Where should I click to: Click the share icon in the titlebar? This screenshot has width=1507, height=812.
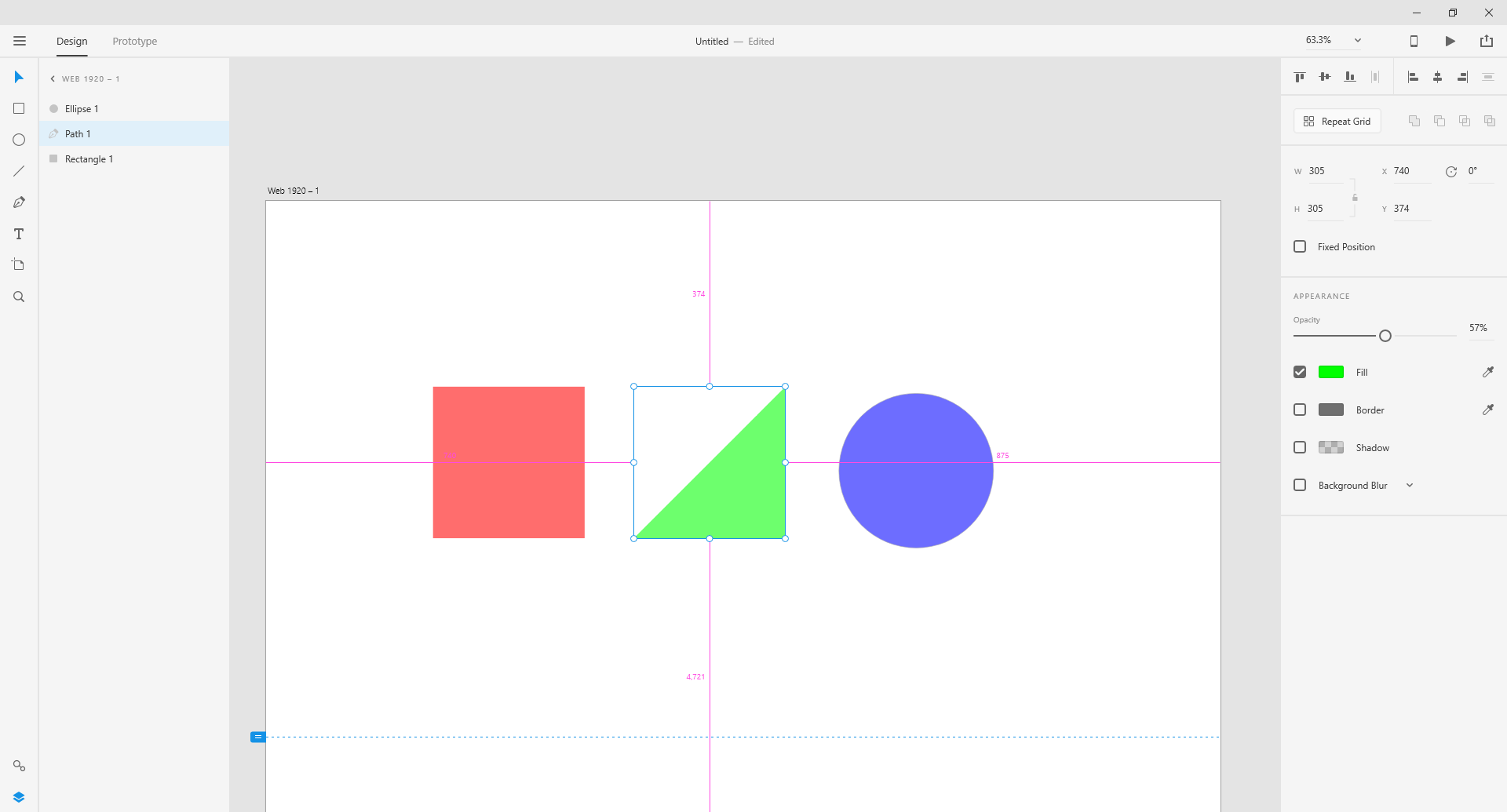coord(1487,41)
